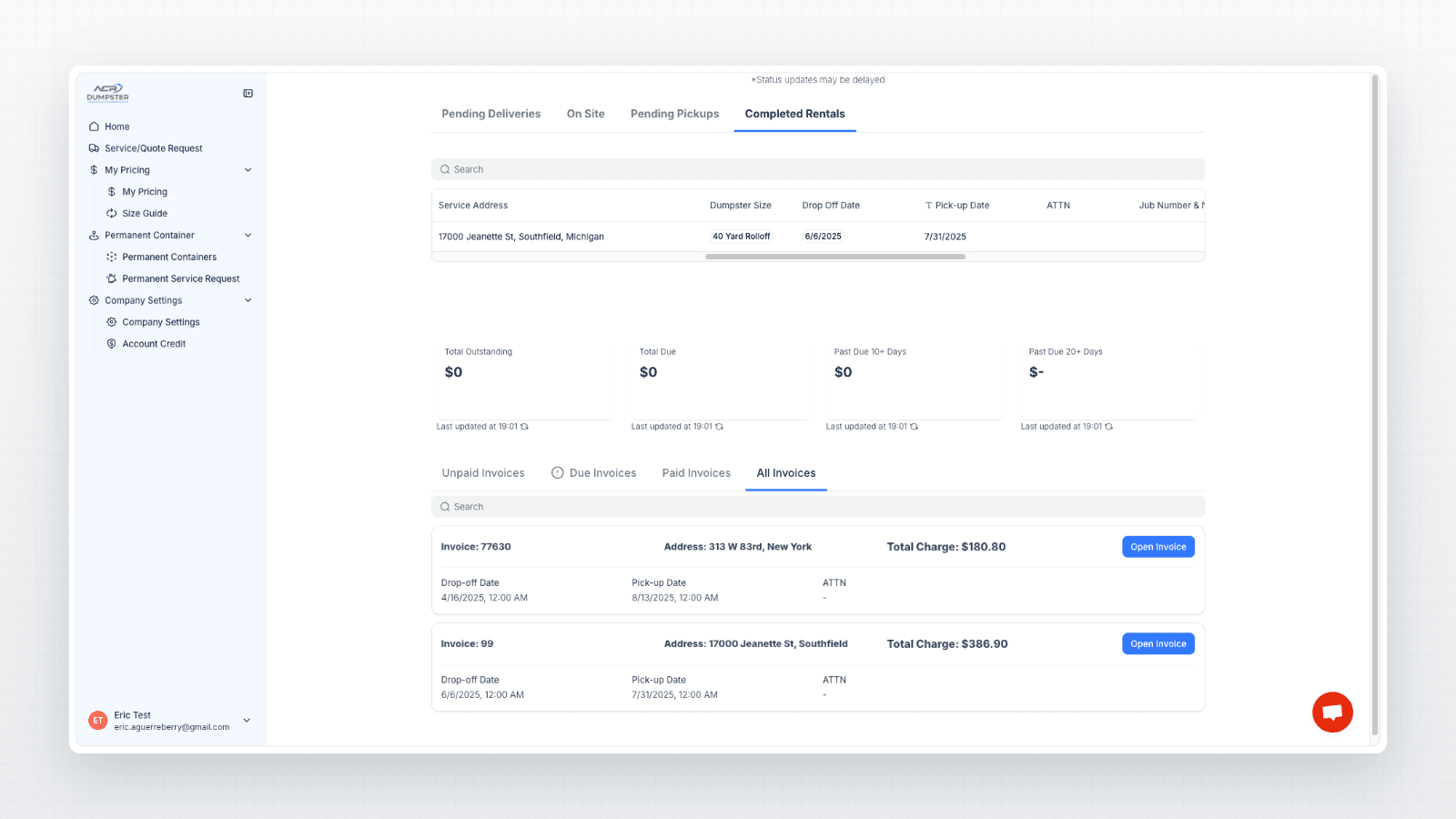
Task: Click the gear icon beside Company Settings
Action: pyautogui.click(x=94, y=300)
